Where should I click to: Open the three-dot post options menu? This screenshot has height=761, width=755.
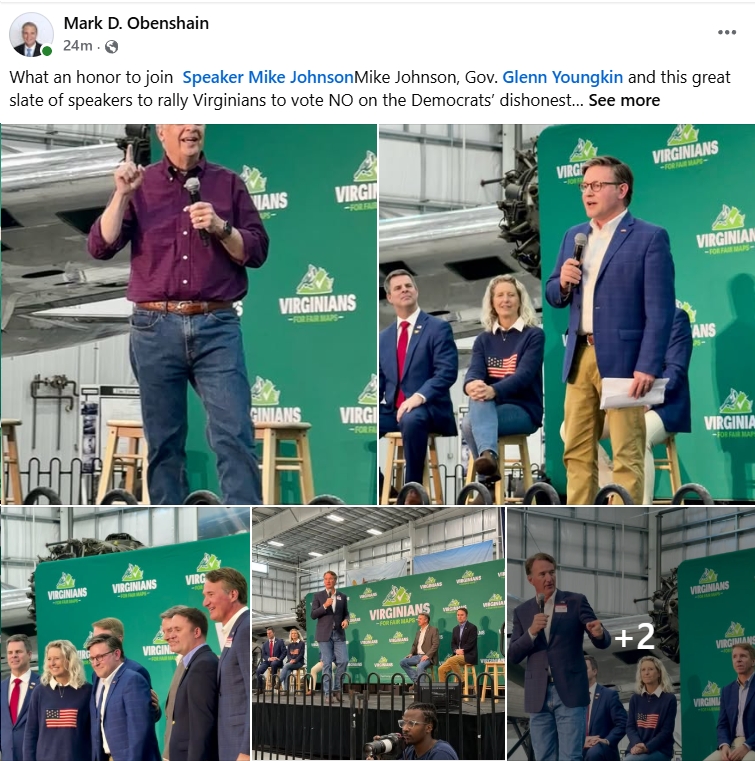[x=726, y=32]
